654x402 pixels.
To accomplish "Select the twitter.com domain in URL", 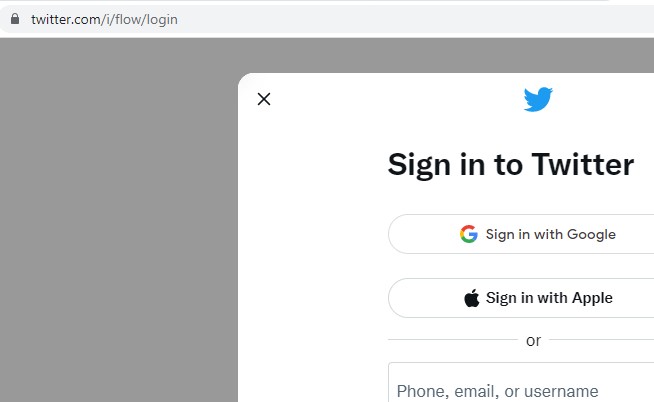I will coord(66,19).
